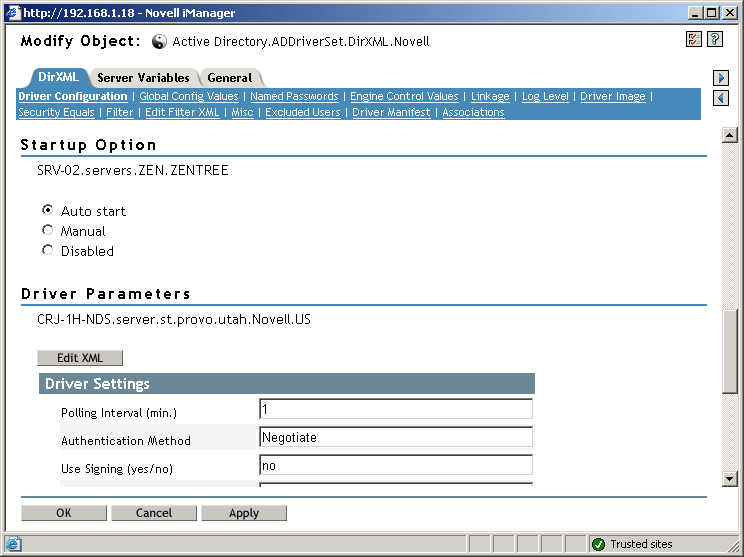Open the Driver Image link
This screenshot has height=557, width=744.
click(x=613, y=96)
